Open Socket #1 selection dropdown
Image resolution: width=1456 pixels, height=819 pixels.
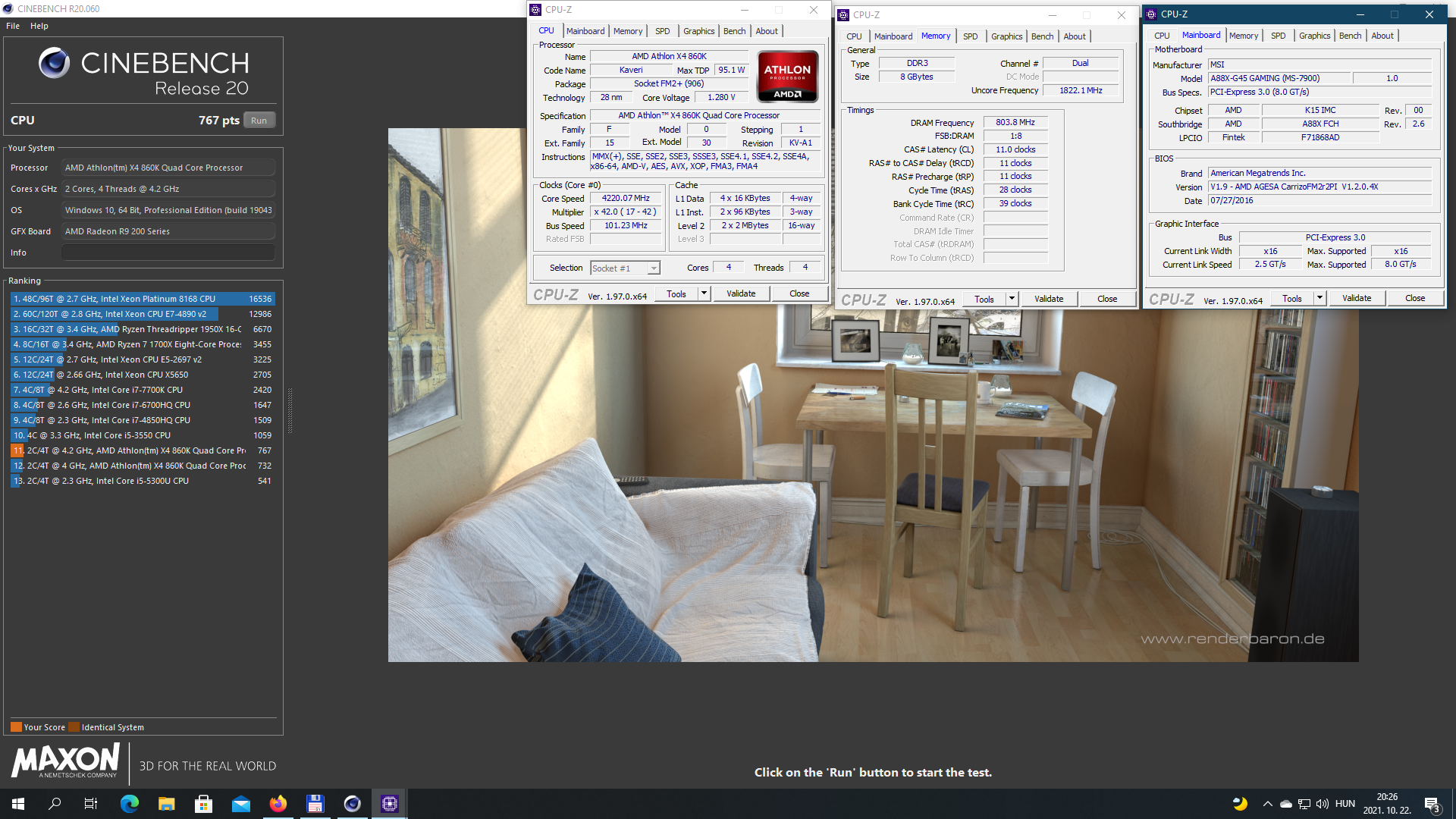coord(626,268)
